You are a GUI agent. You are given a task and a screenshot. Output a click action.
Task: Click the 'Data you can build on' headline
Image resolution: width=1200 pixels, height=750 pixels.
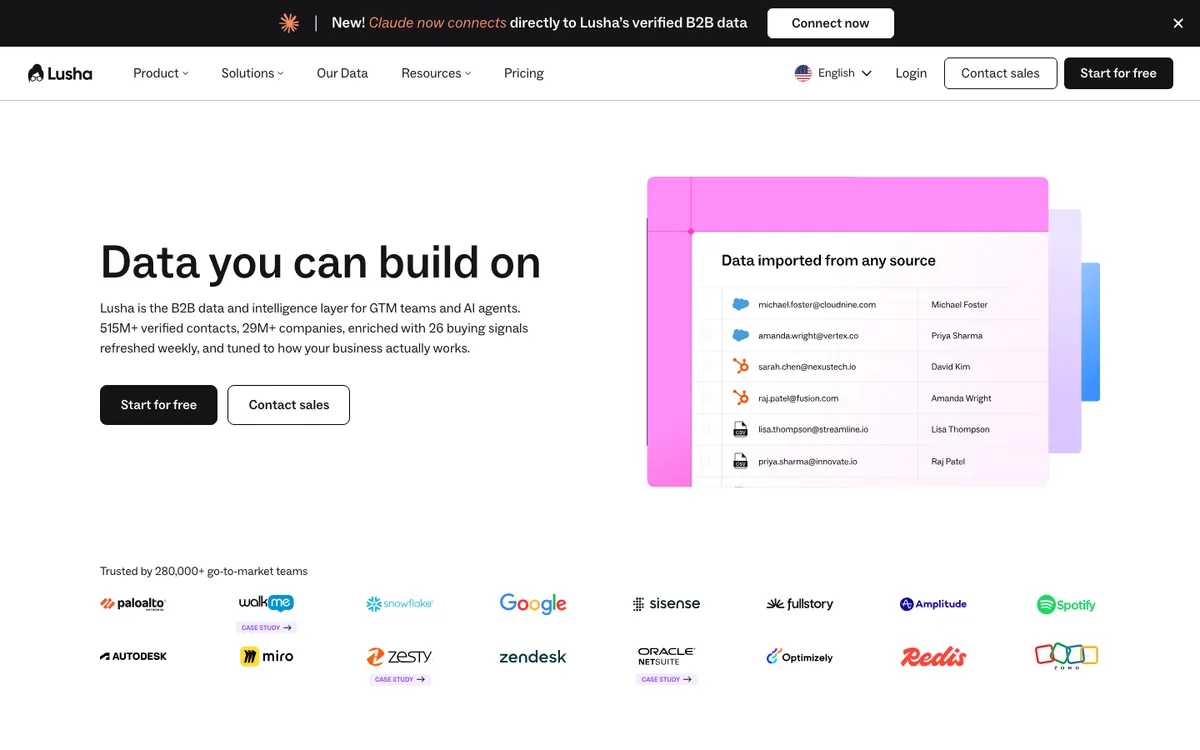pos(320,262)
